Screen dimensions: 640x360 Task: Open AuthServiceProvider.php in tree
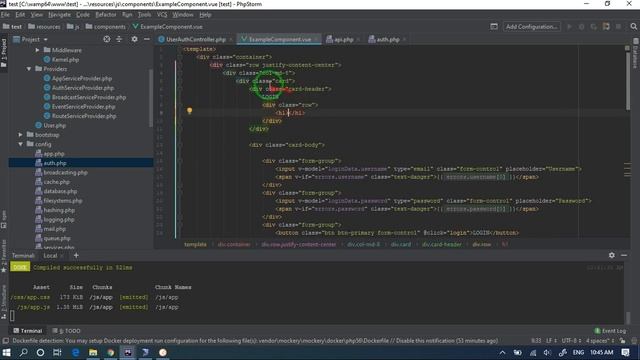pos(83,88)
